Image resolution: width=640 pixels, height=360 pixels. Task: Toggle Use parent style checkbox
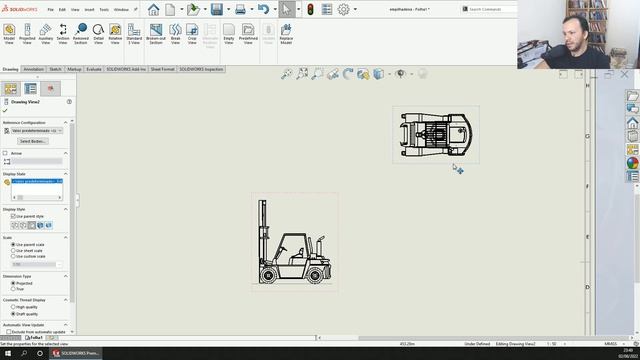pos(13,216)
